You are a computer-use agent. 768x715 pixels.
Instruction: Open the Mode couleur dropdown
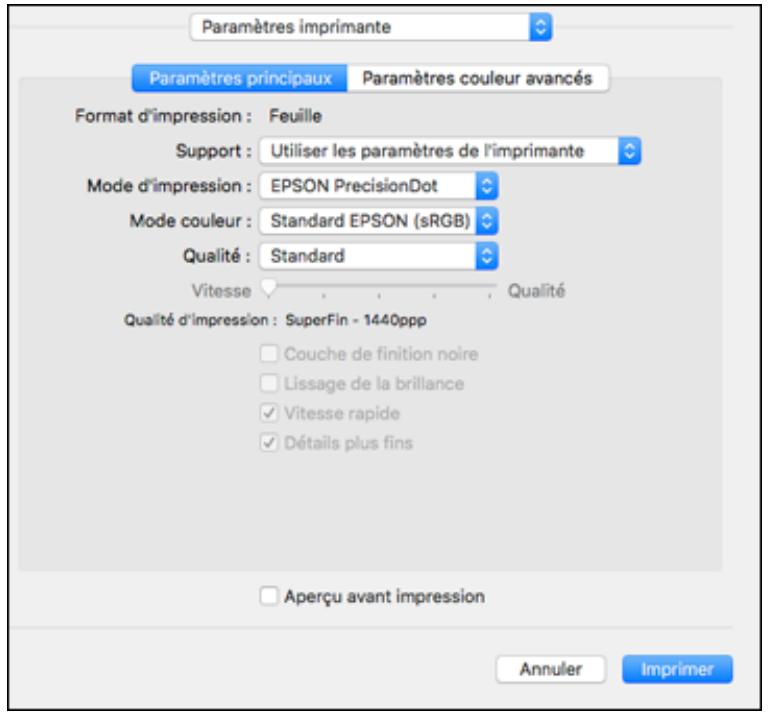click(x=377, y=221)
